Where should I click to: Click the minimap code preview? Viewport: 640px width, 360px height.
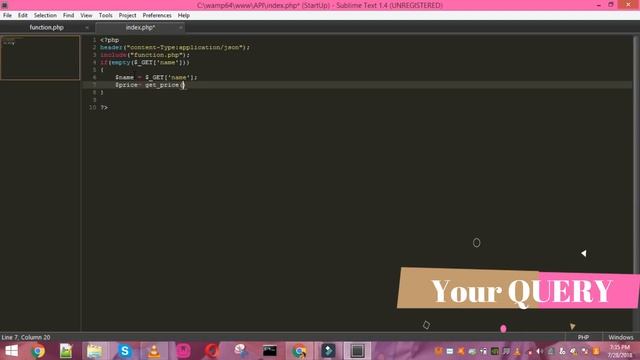coord(40,58)
